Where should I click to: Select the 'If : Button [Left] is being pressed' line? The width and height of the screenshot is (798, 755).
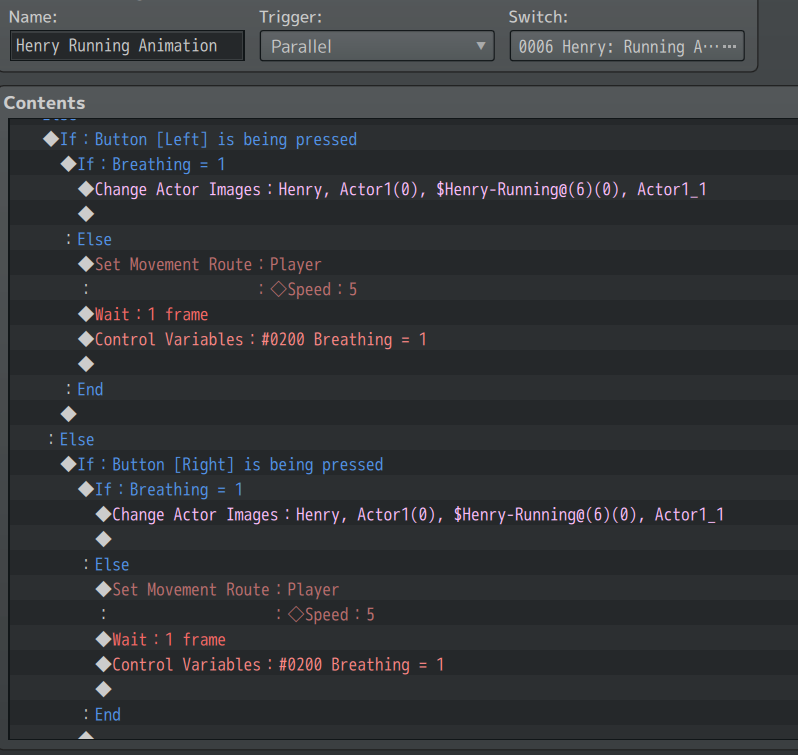click(x=404, y=139)
